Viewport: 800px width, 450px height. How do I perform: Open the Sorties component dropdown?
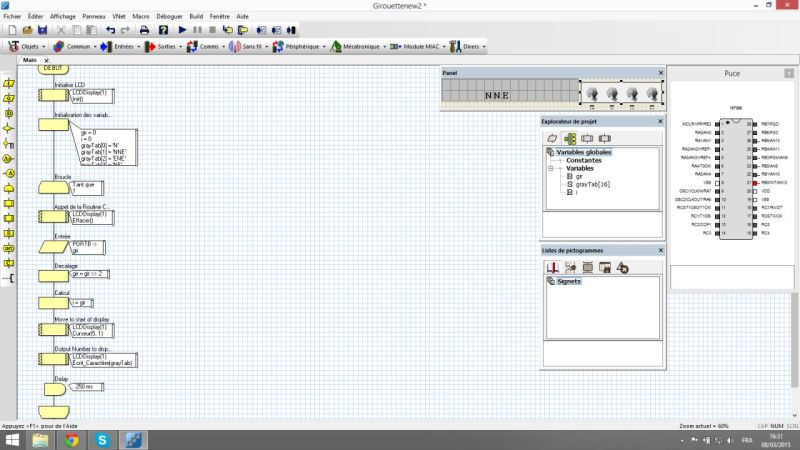pyautogui.click(x=164, y=46)
